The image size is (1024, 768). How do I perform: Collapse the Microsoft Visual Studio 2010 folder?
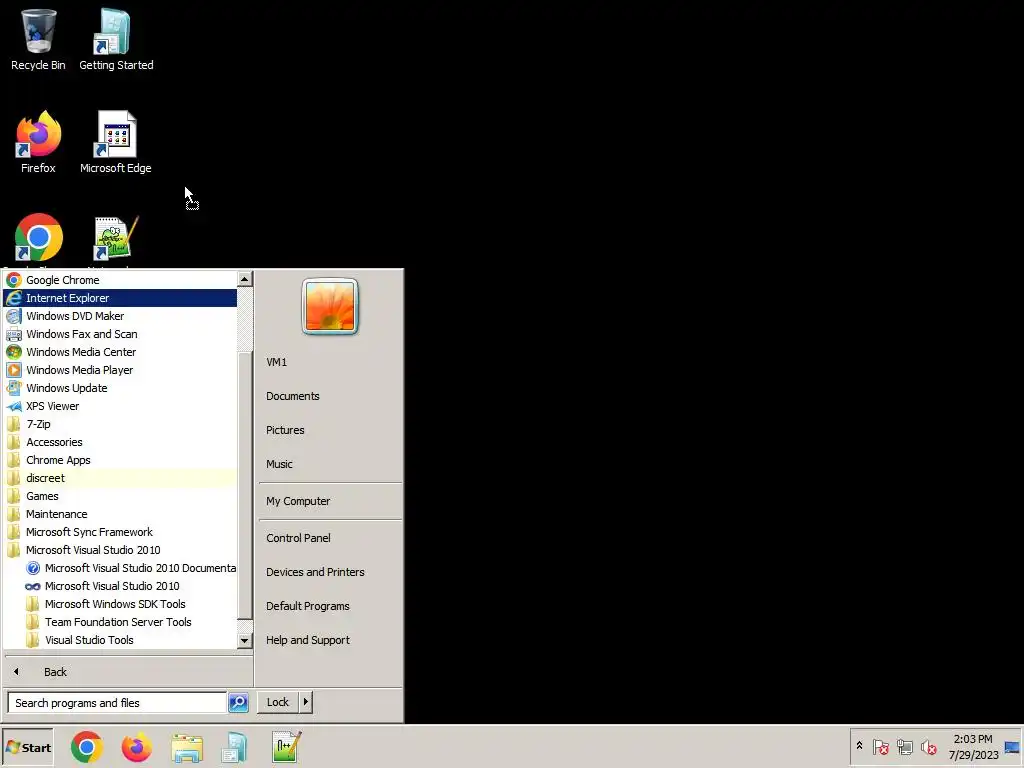click(x=120, y=550)
